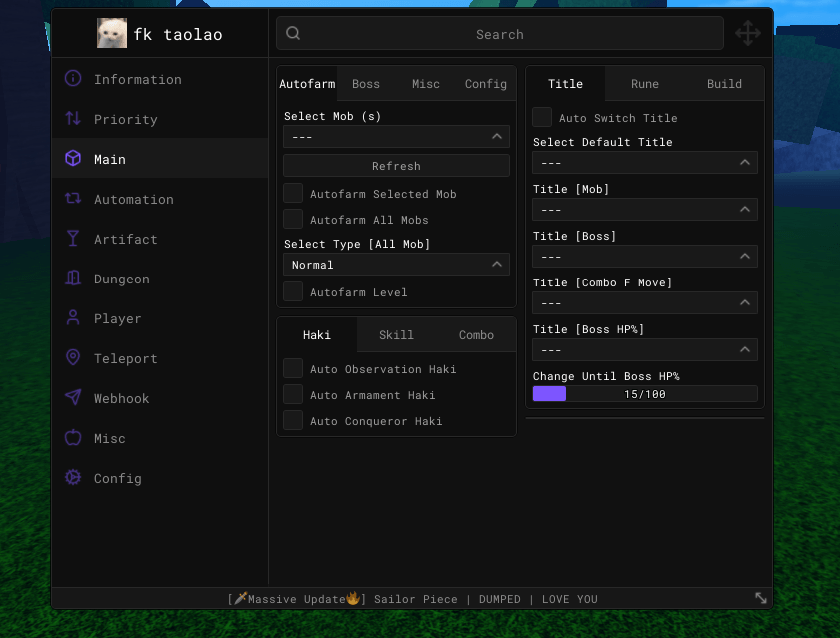Enable Autofarm Selected Mob checkbox

(293, 193)
